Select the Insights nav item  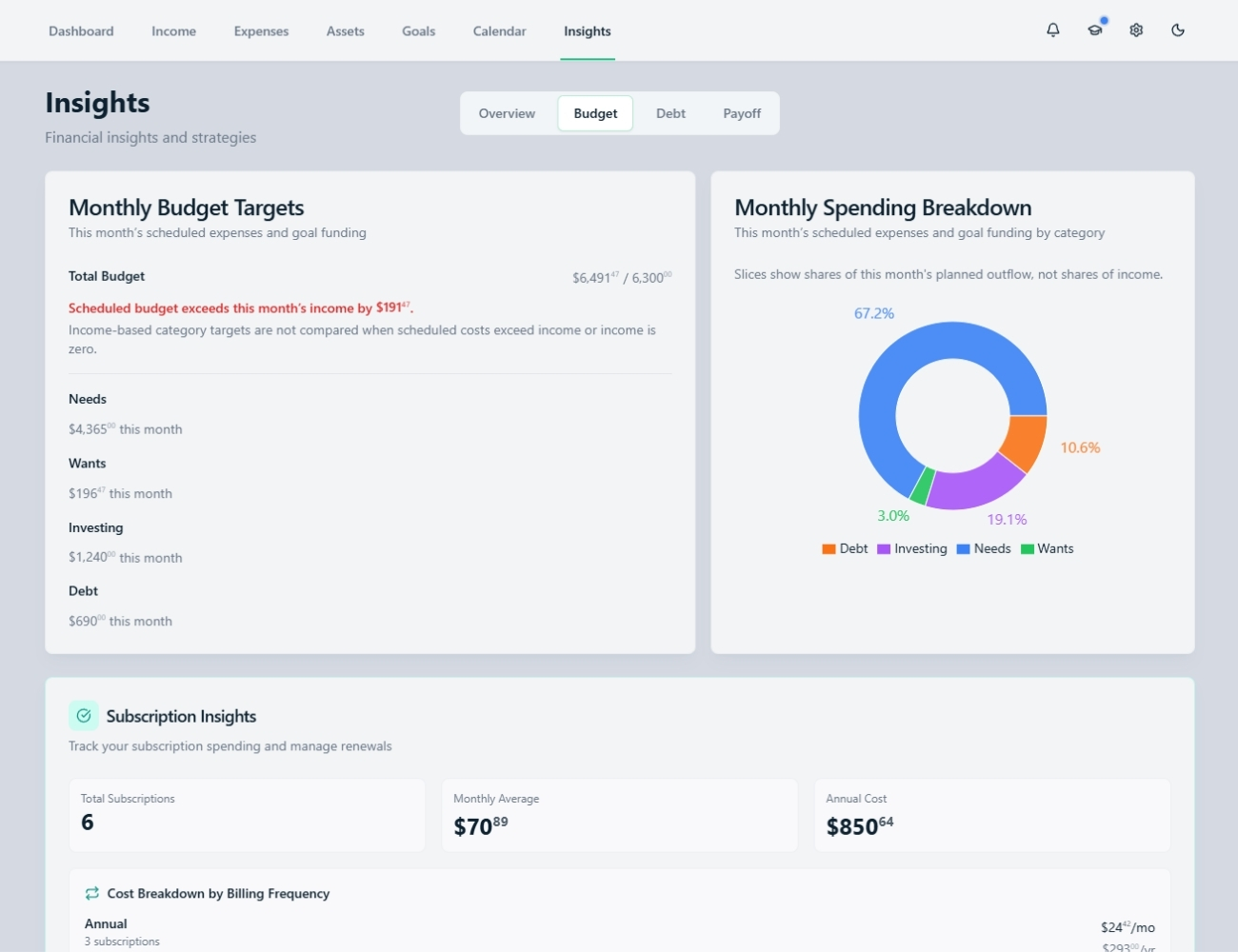(x=588, y=31)
